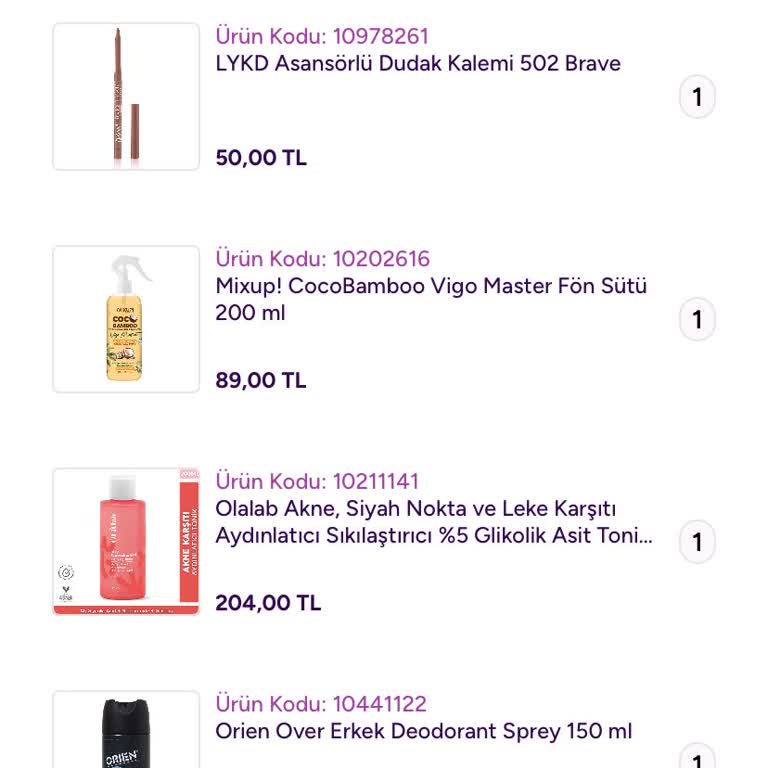Click the CocoBamboo spray bottle image
Image resolution: width=768 pixels, height=768 pixels.
pos(126,319)
